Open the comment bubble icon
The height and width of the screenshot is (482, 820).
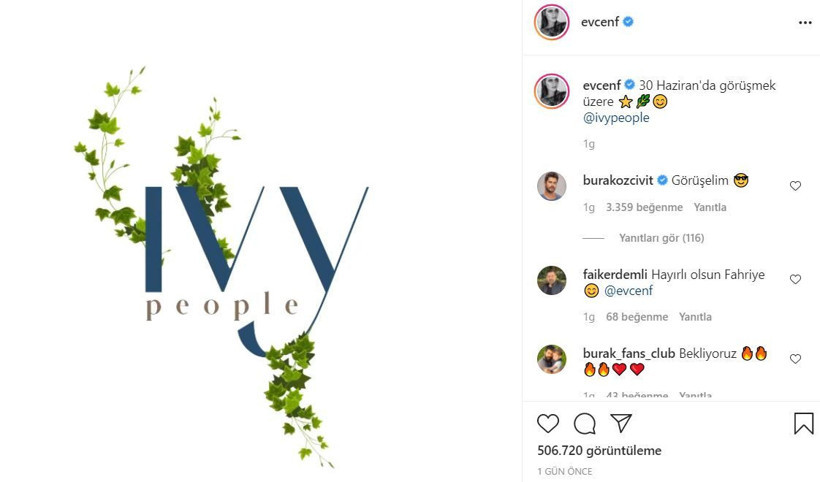click(x=585, y=424)
